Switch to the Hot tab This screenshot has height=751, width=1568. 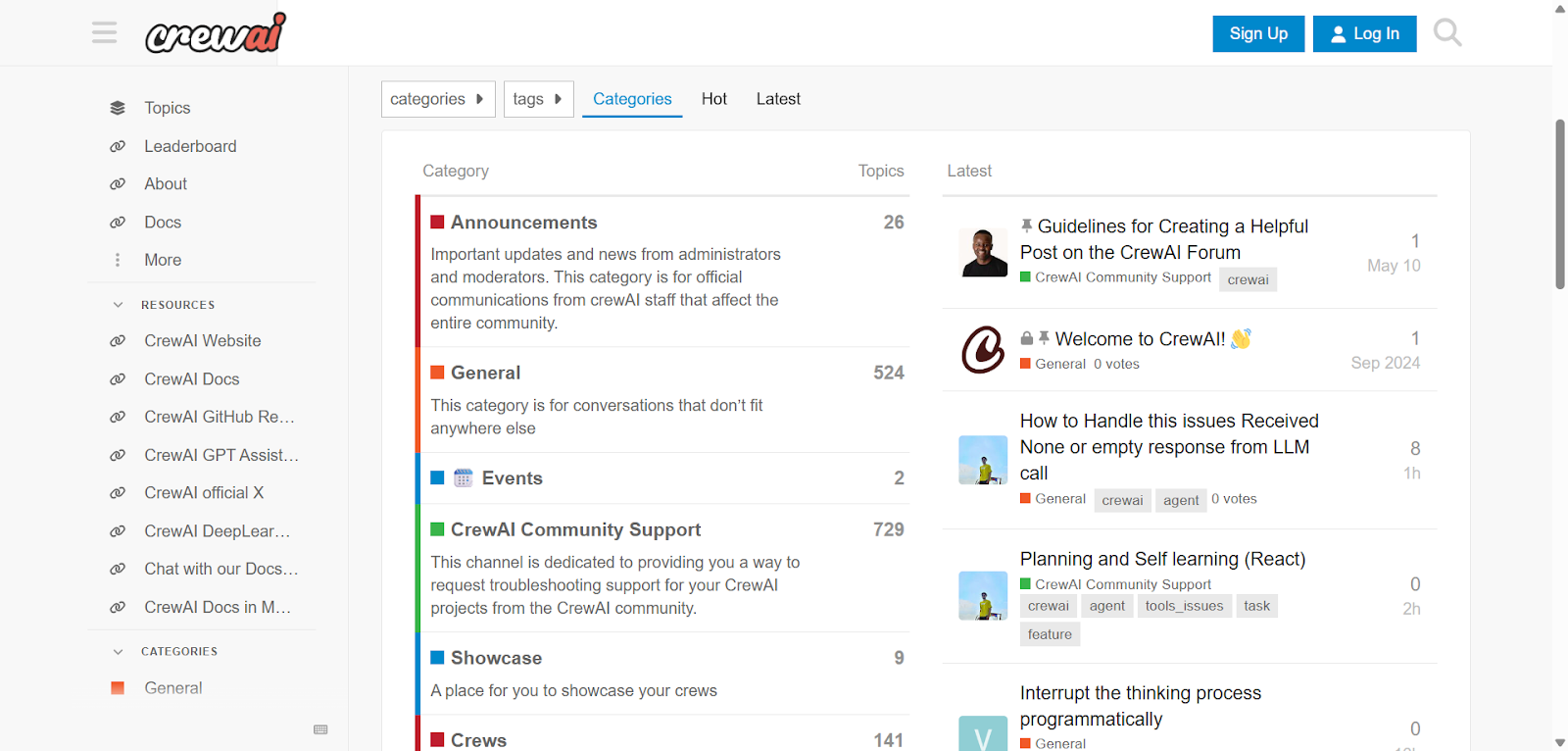(714, 99)
